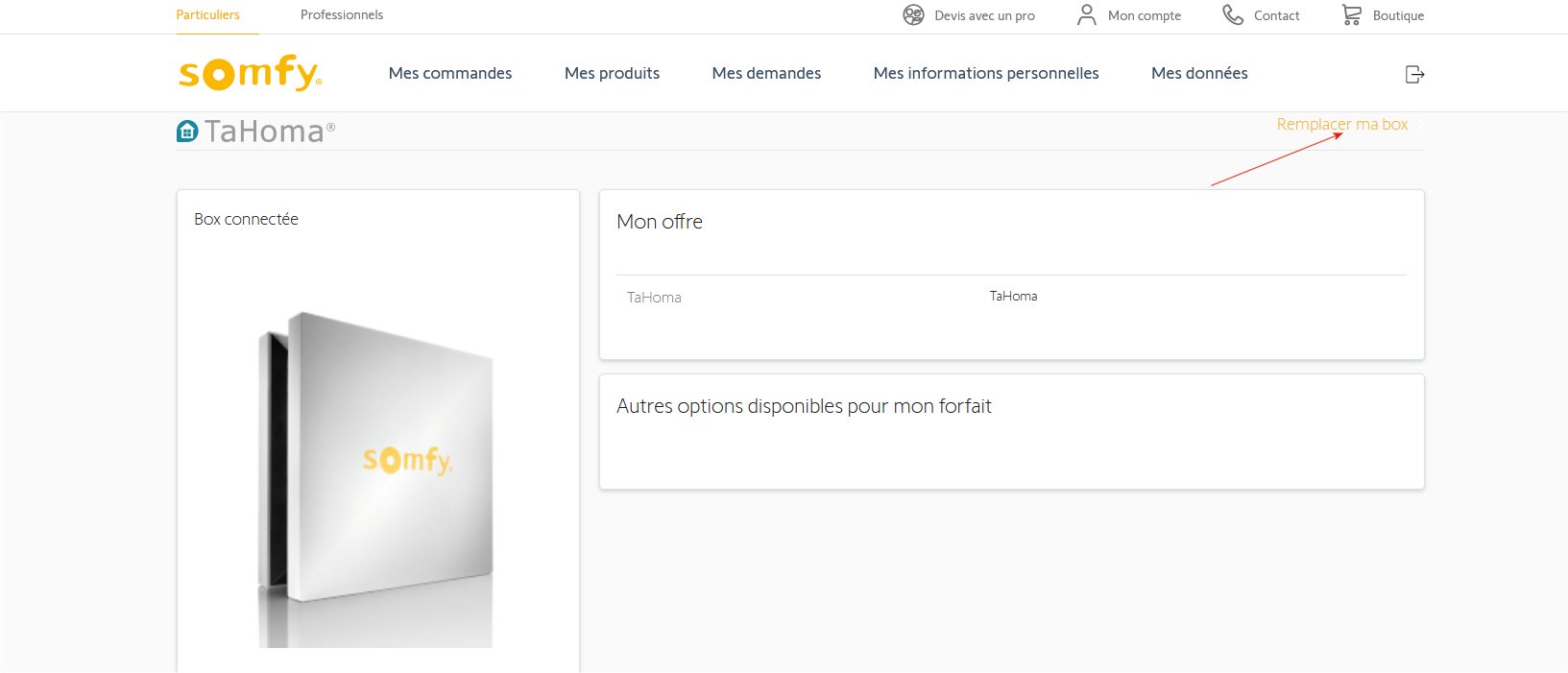Click the Contact phone icon
This screenshot has width=1568, height=673.
pos(1233,15)
